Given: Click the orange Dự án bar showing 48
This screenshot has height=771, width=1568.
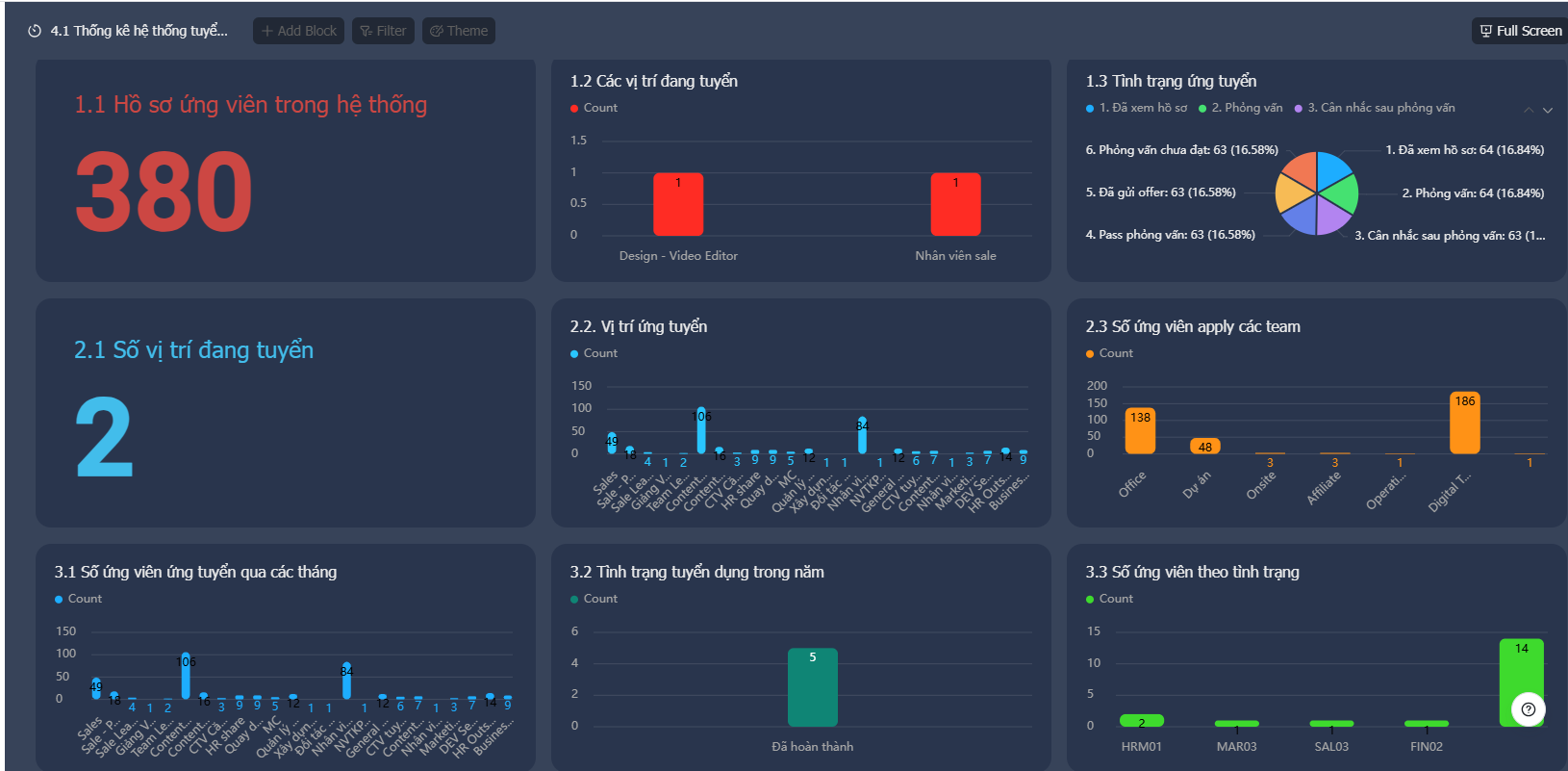Looking at the screenshot, I should (x=1204, y=446).
